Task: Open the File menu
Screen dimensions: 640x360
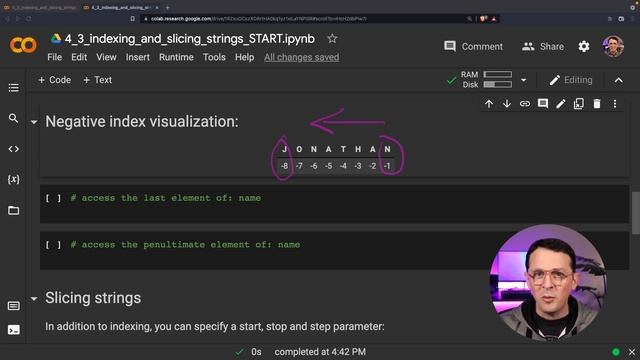Action: pyautogui.click(x=54, y=57)
